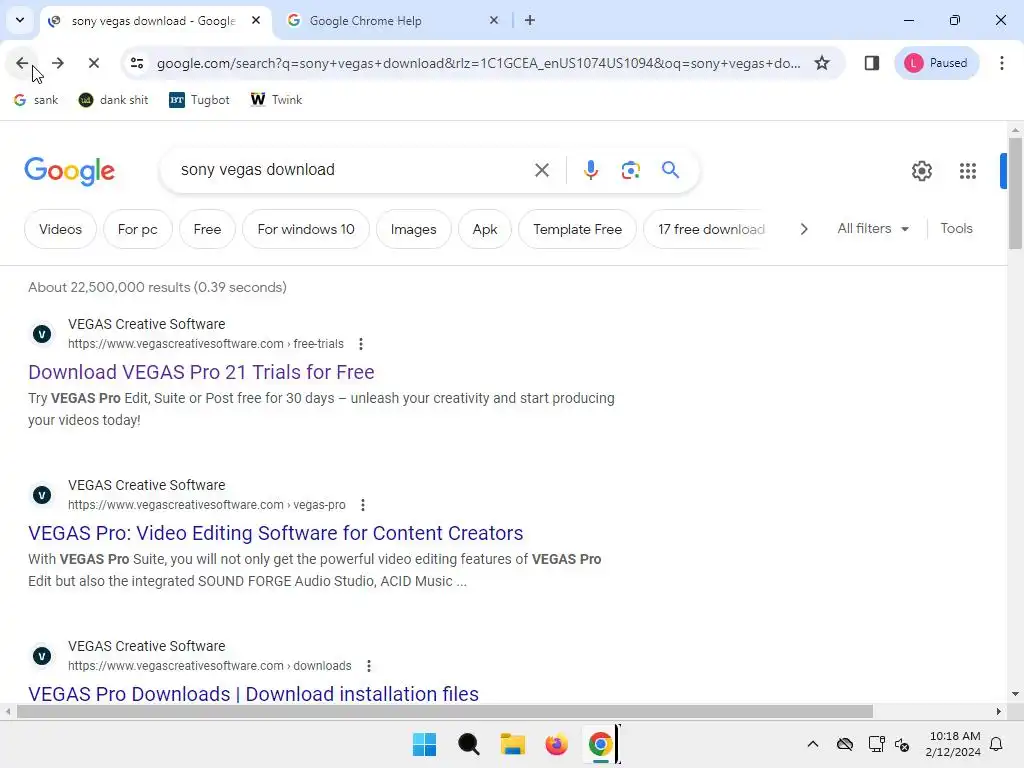Open more options for vegas-pro result
The height and width of the screenshot is (768, 1024).
pyautogui.click(x=362, y=505)
